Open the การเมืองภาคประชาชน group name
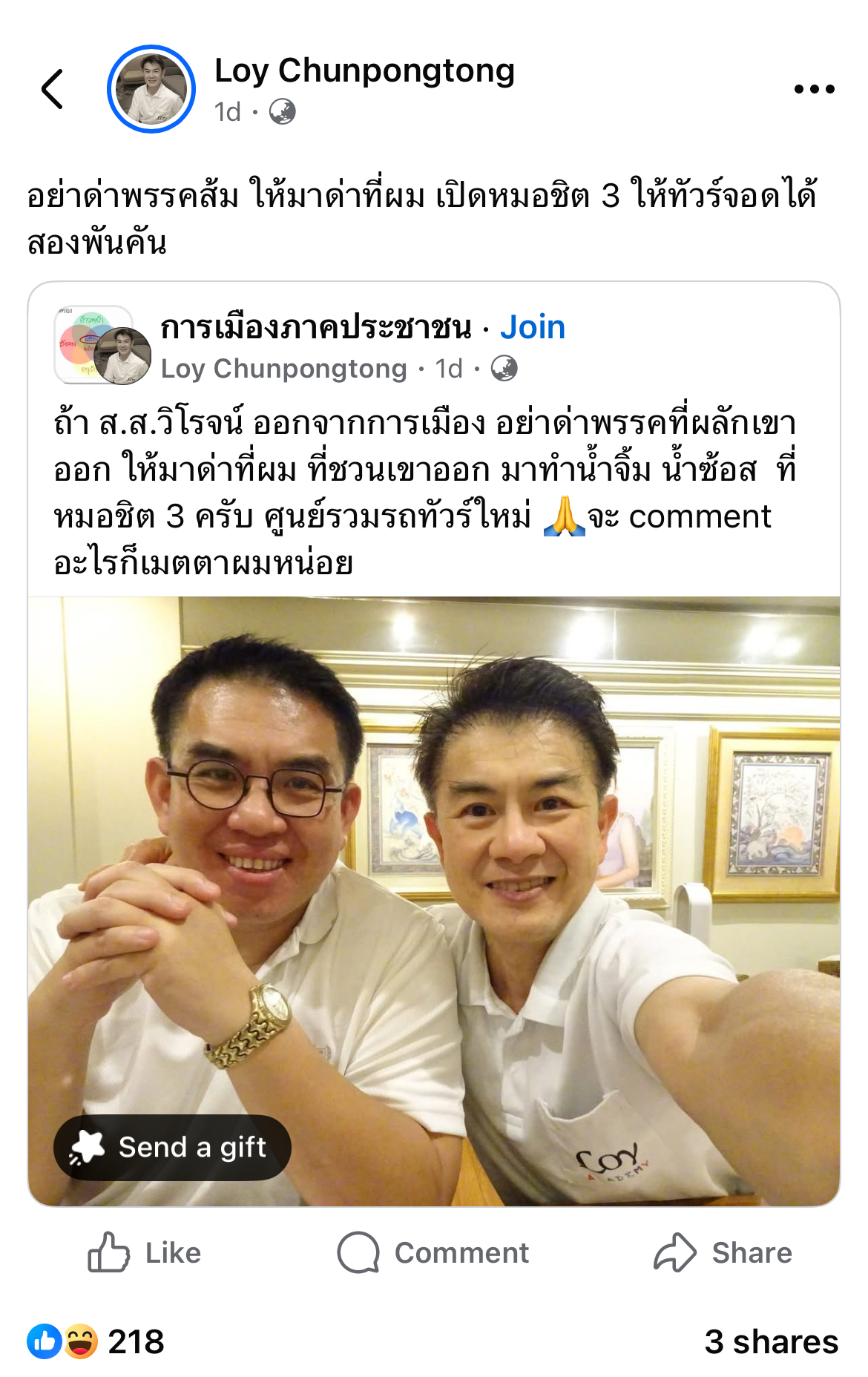Viewport: 868px width, 1377px height. pyautogui.click(x=316, y=327)
